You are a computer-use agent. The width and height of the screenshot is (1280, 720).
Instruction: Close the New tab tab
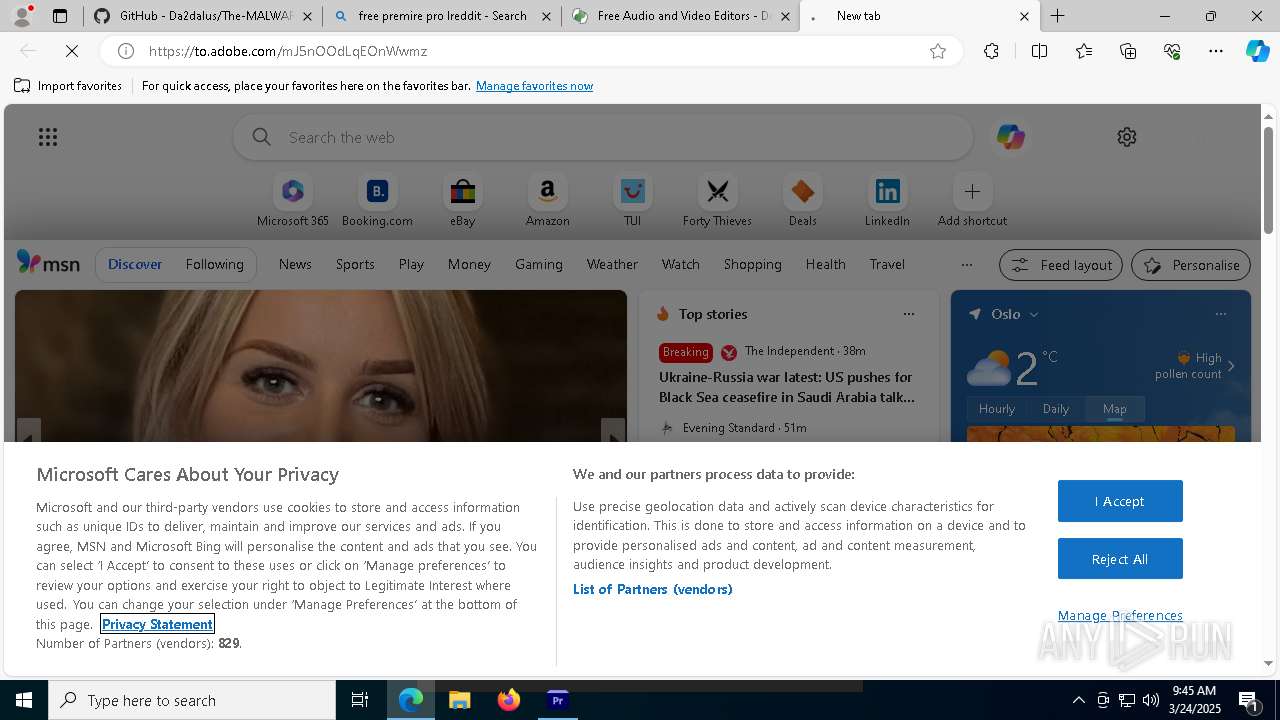[1024, 16]
